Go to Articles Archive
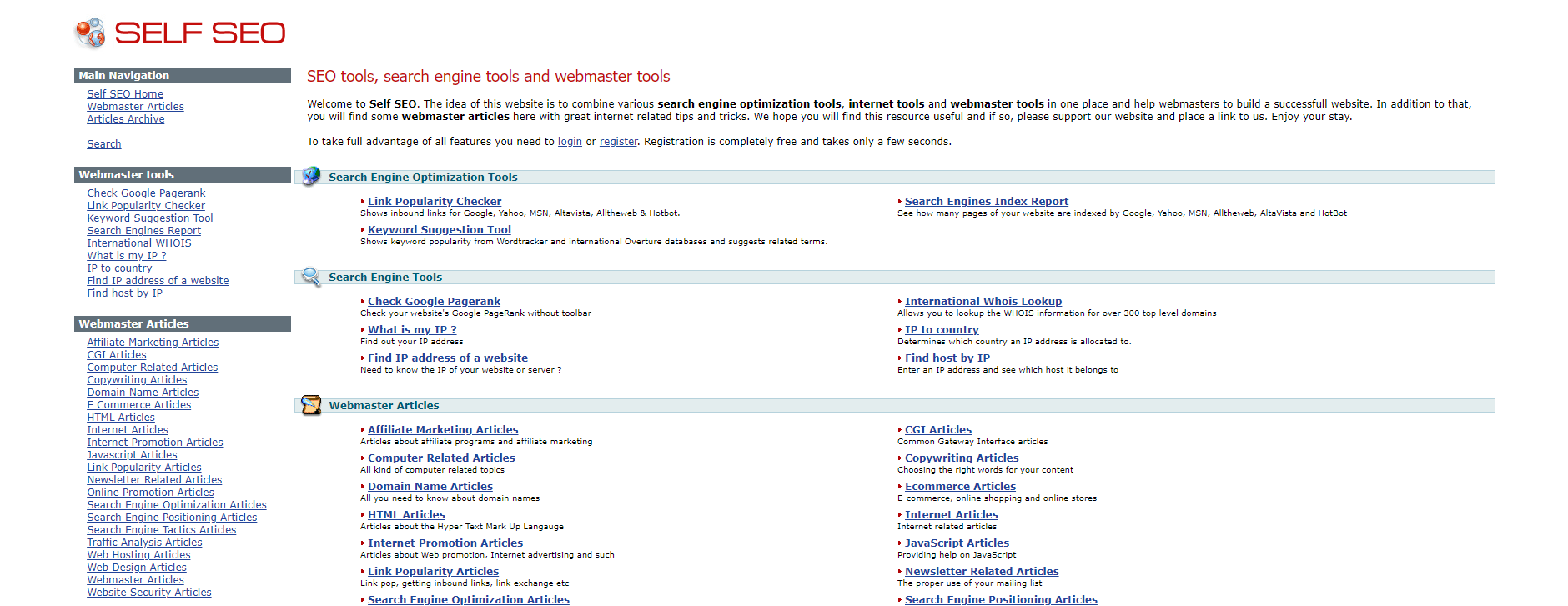 pyautogui.click(x=126, y=119)
